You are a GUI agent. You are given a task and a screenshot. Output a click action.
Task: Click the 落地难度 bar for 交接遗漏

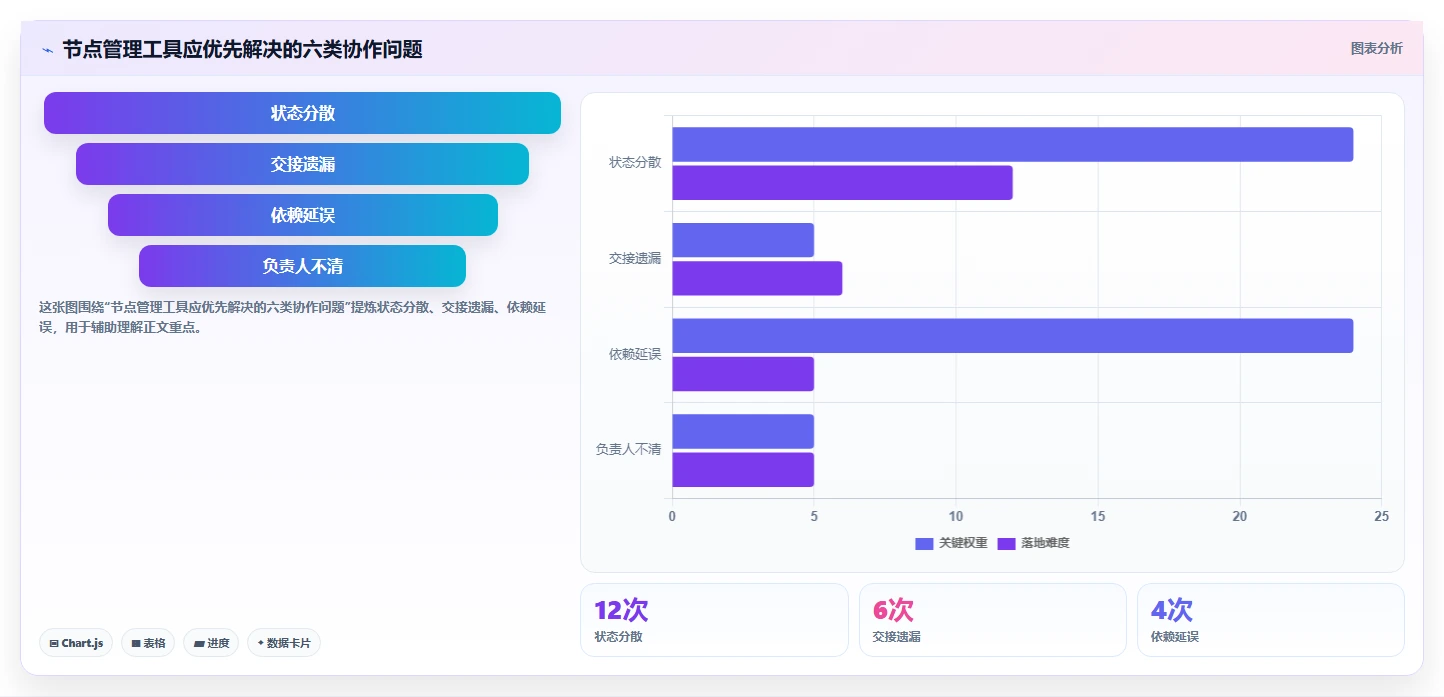pyautogui.click(x=757, y=278)
